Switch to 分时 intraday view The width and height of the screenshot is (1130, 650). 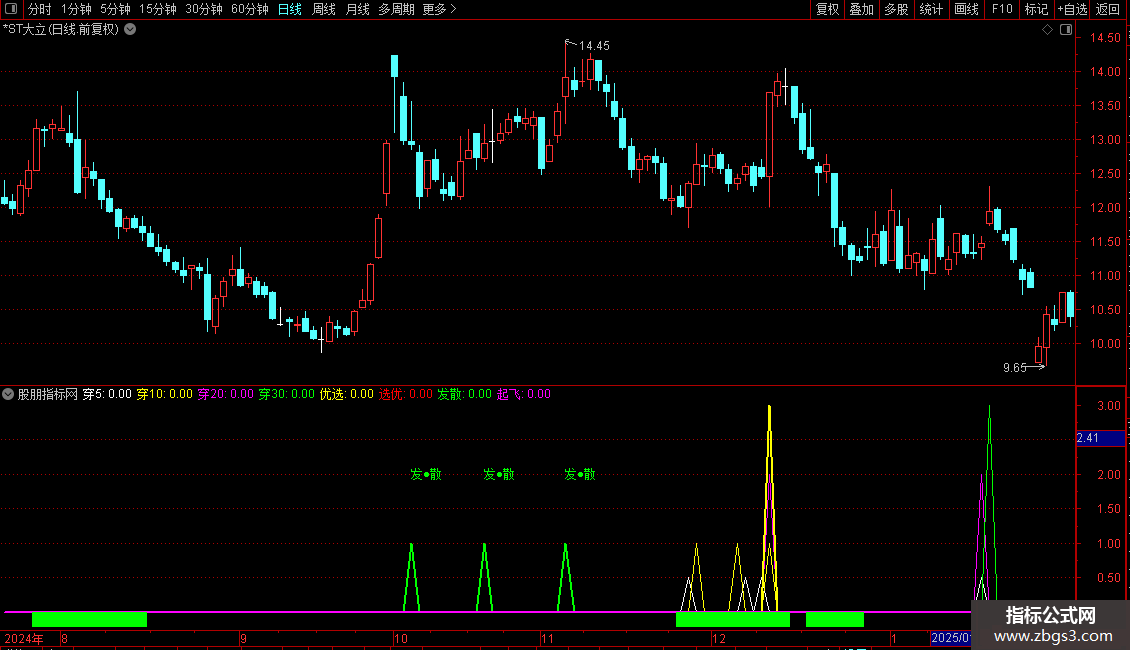coord(40,9)
